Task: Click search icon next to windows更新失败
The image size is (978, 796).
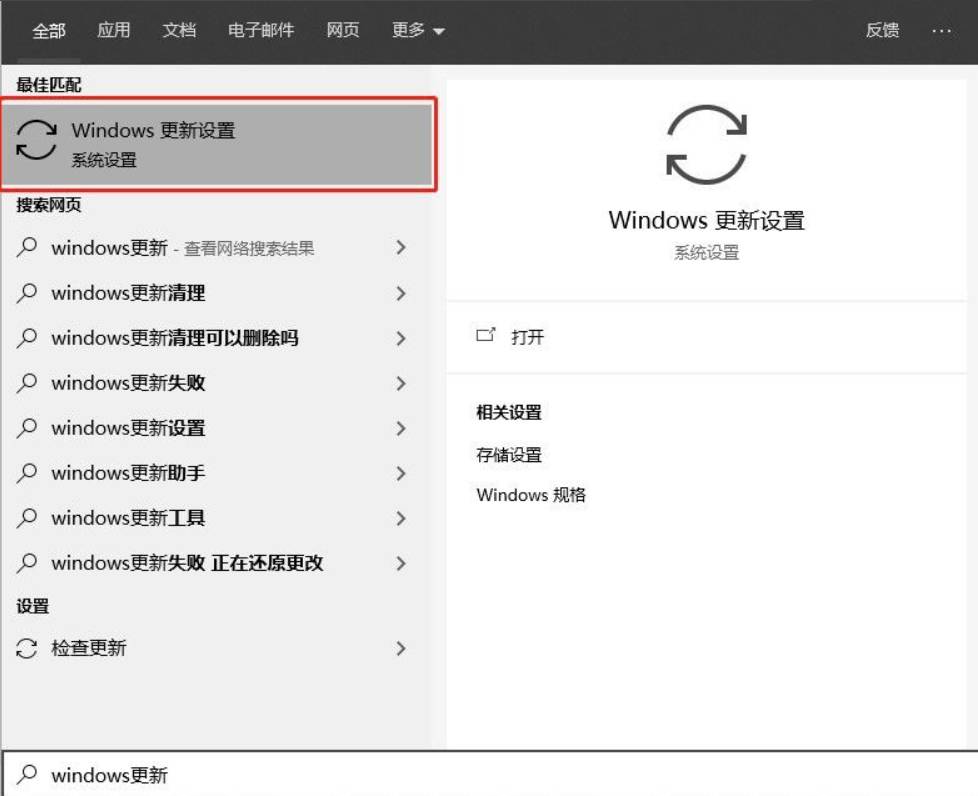Action: pyautogui.click(x=27, y=382)
